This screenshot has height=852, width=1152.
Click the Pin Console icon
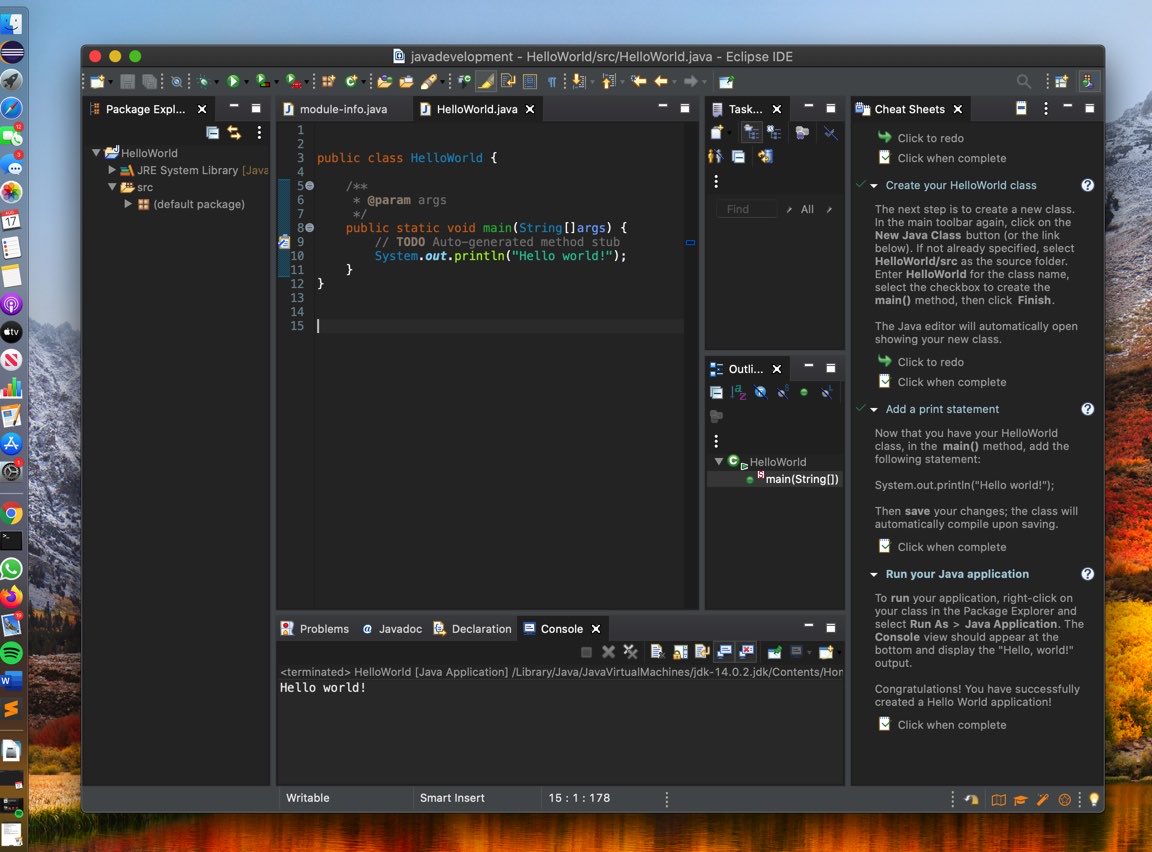(x=775, y=651)
